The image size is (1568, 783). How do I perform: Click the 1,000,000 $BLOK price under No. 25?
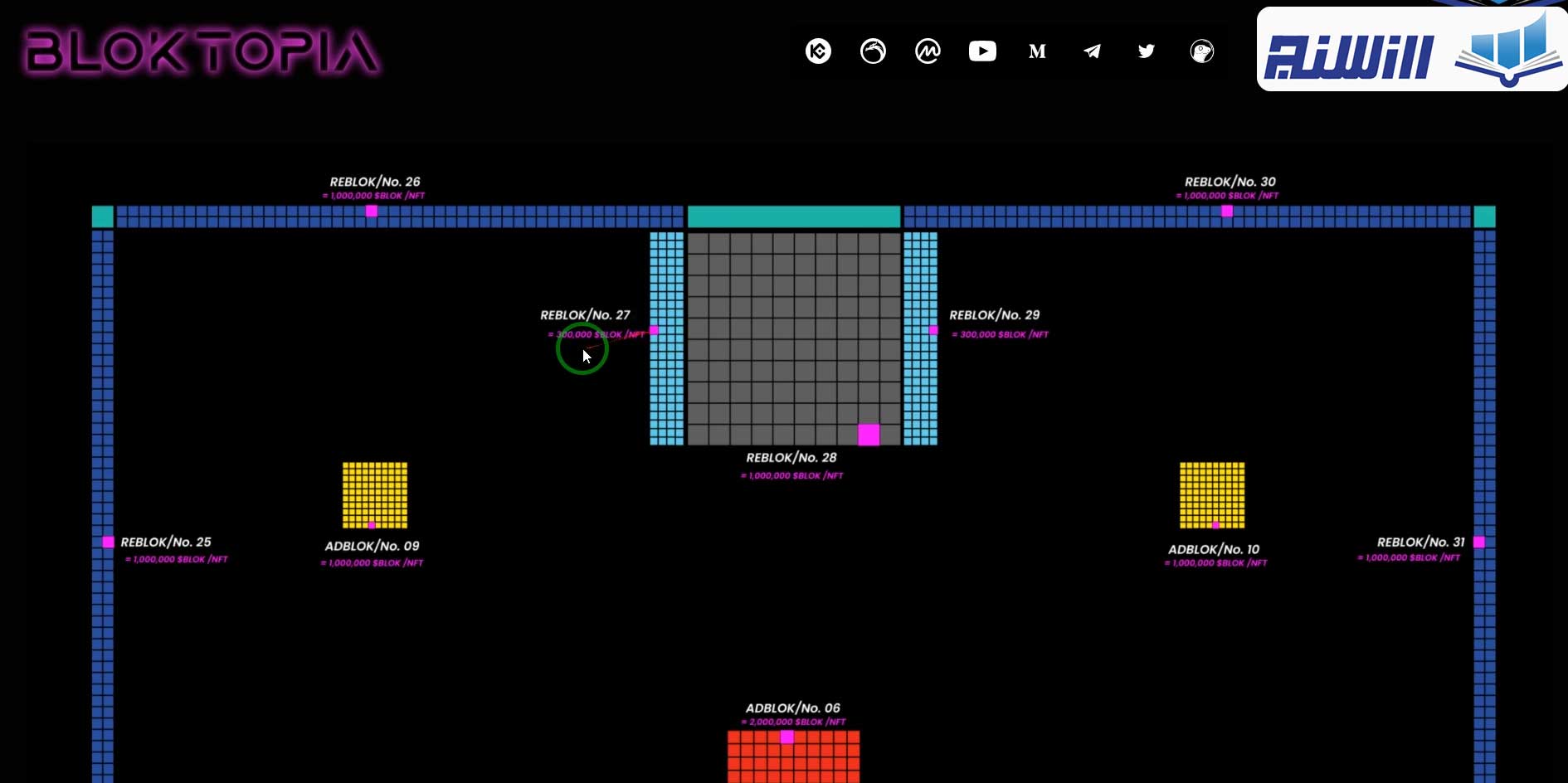tap(177, 560)
